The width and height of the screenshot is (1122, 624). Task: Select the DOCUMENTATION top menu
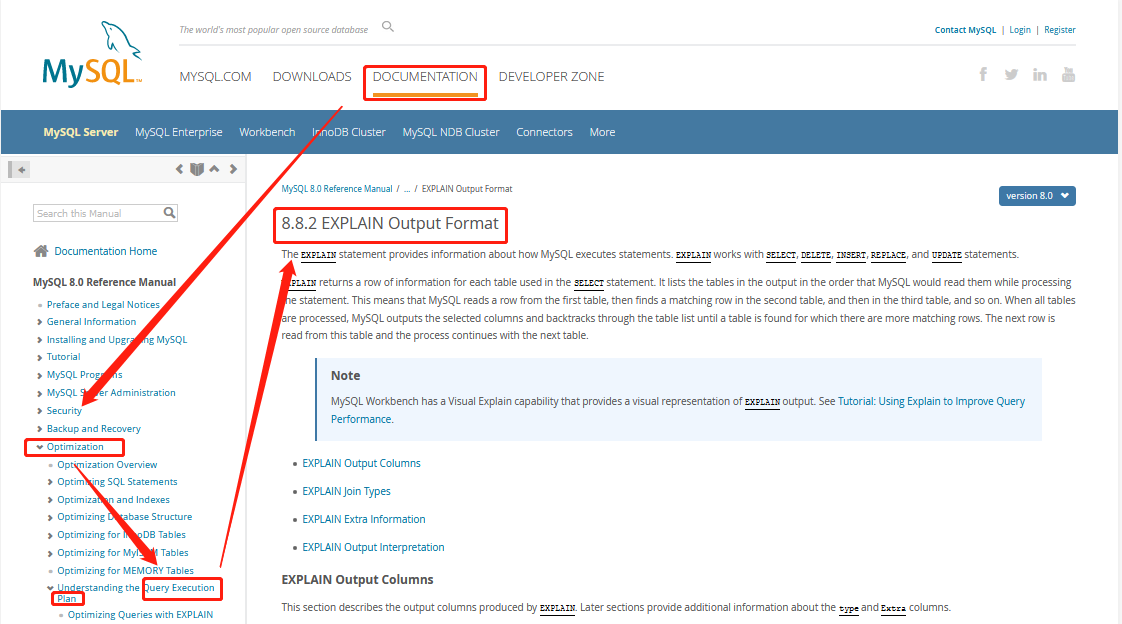[x=425, y=77]
